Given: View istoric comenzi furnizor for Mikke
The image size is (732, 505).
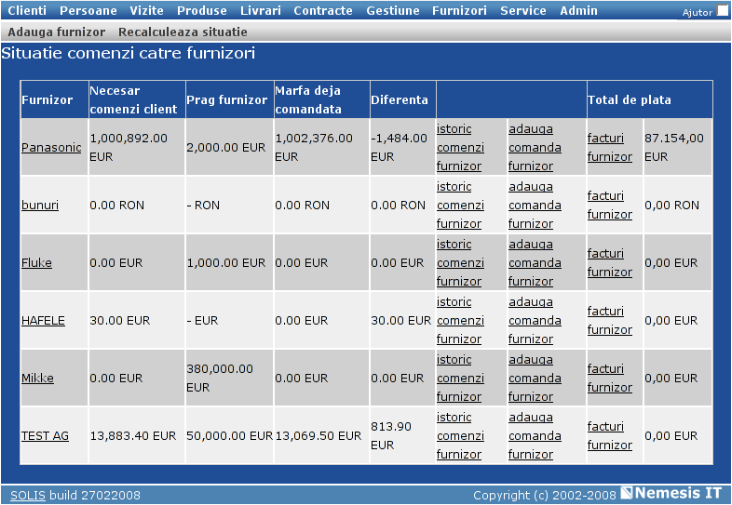Looking at the screenshot, I should click(x=460, y=378).
